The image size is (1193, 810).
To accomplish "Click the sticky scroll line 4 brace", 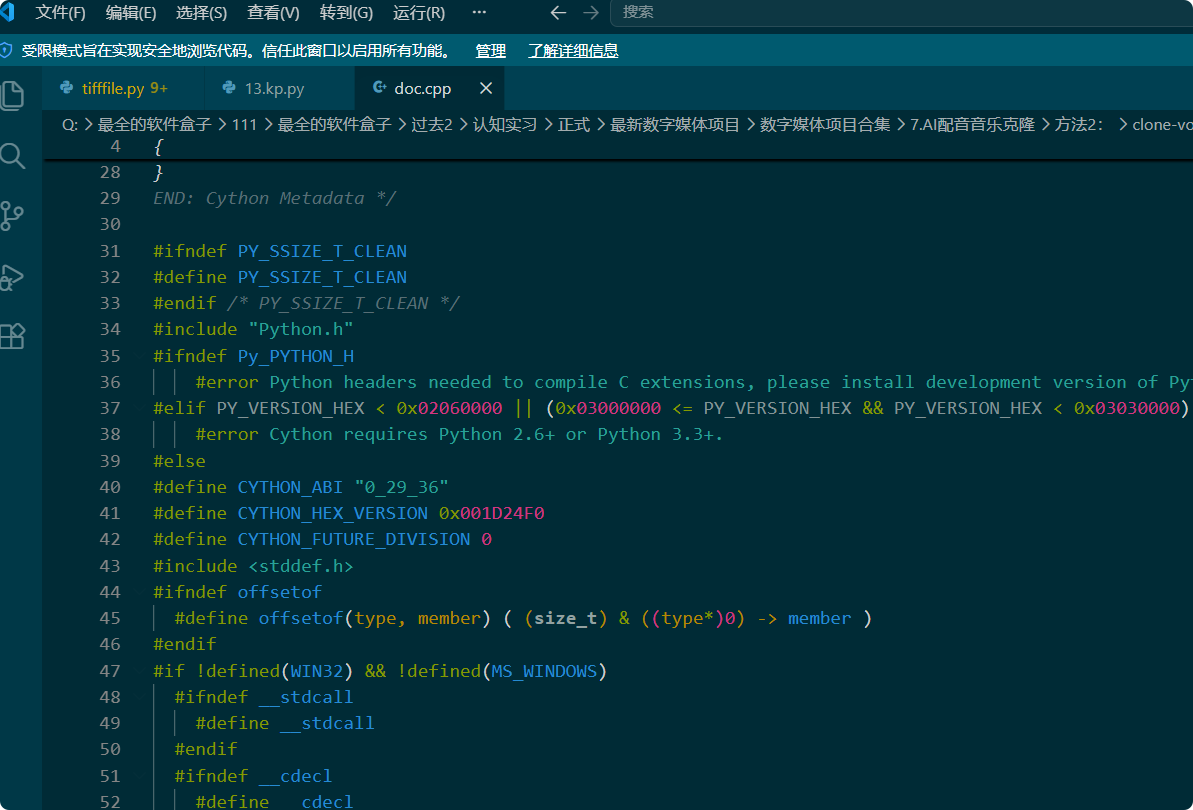I will point(158,147).
